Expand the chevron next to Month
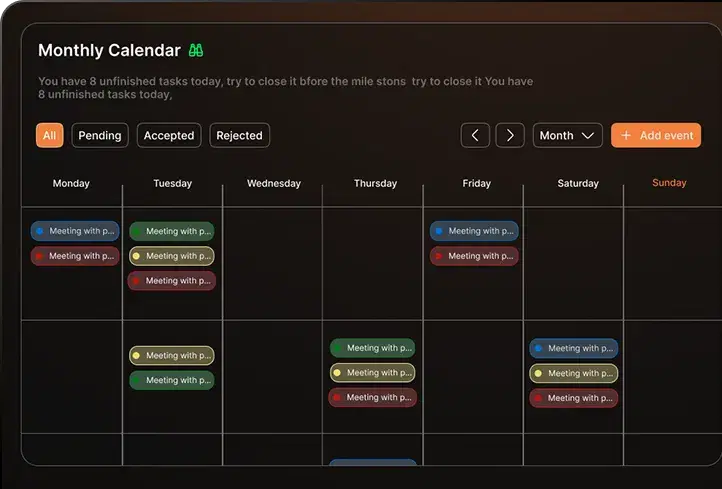 [588, 136]
